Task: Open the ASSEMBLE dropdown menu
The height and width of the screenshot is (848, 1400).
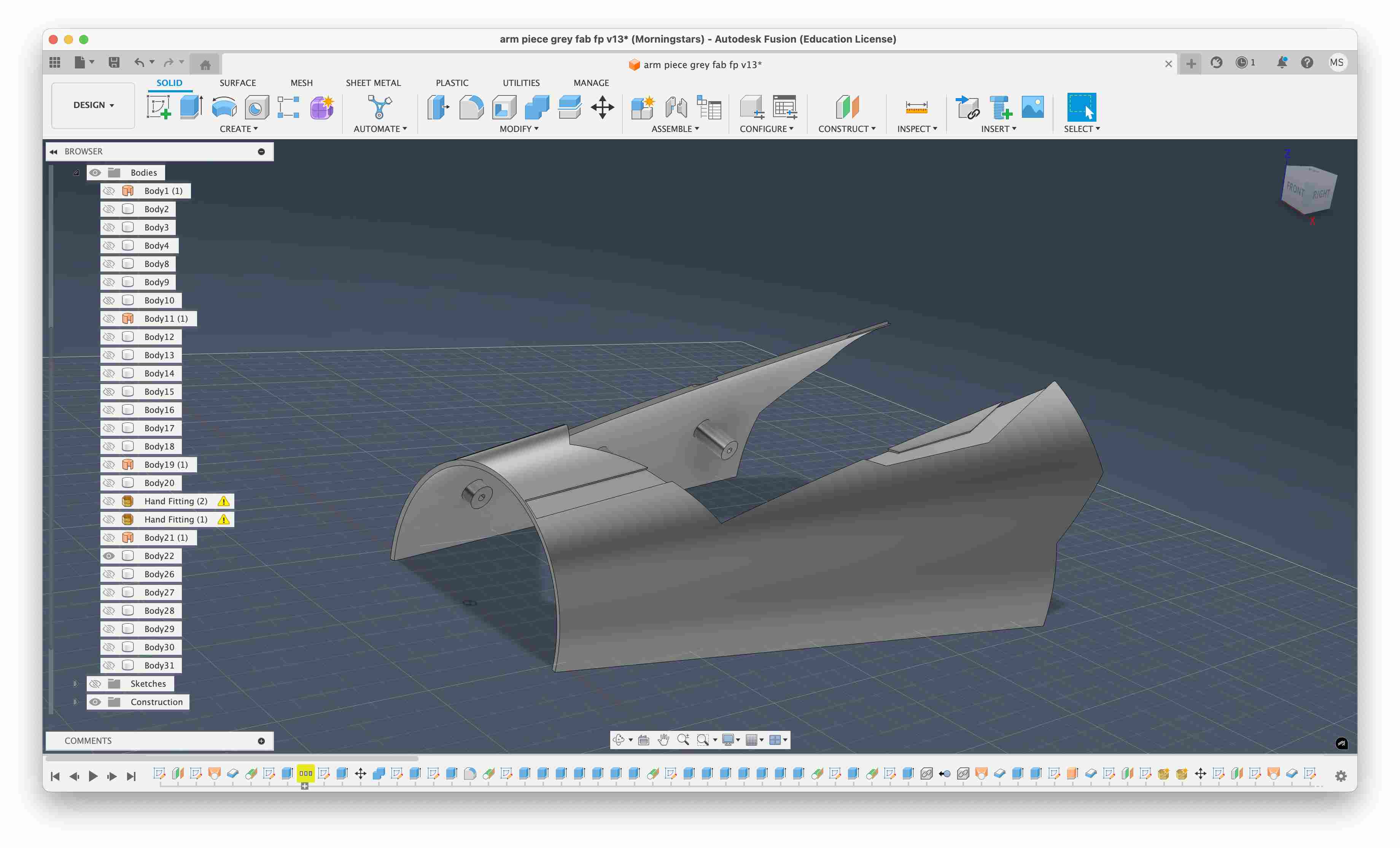Action: point(675,129)
